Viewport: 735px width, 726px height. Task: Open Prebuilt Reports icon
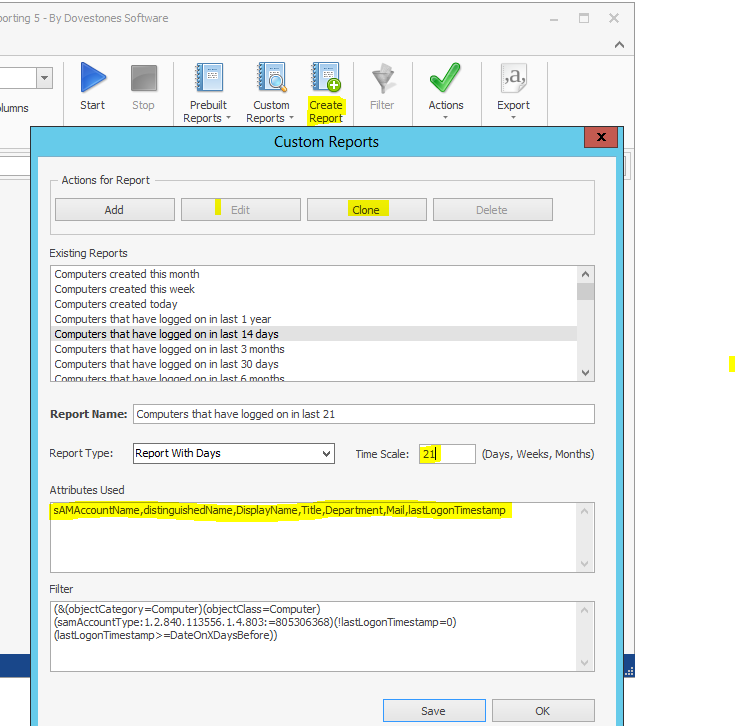[208, 78]
